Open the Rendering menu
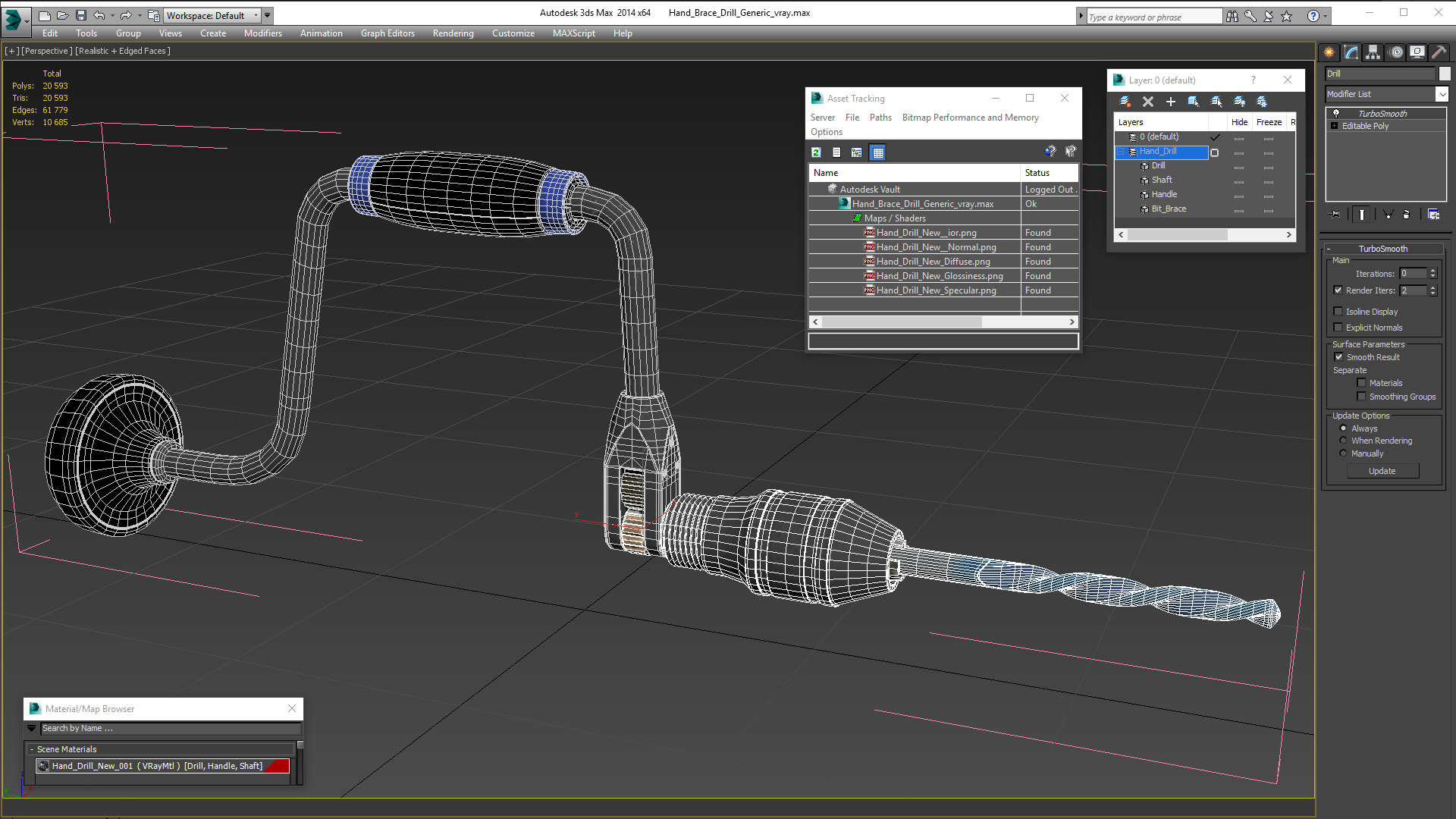1456x819 pixels. 453,33
